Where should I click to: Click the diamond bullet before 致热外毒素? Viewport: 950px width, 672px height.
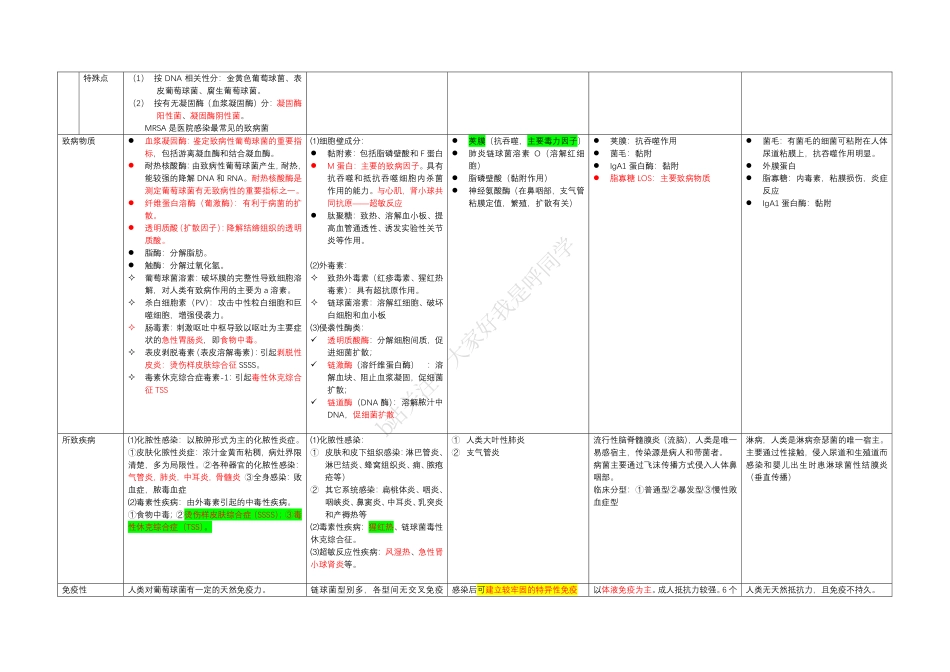(313, 277)
